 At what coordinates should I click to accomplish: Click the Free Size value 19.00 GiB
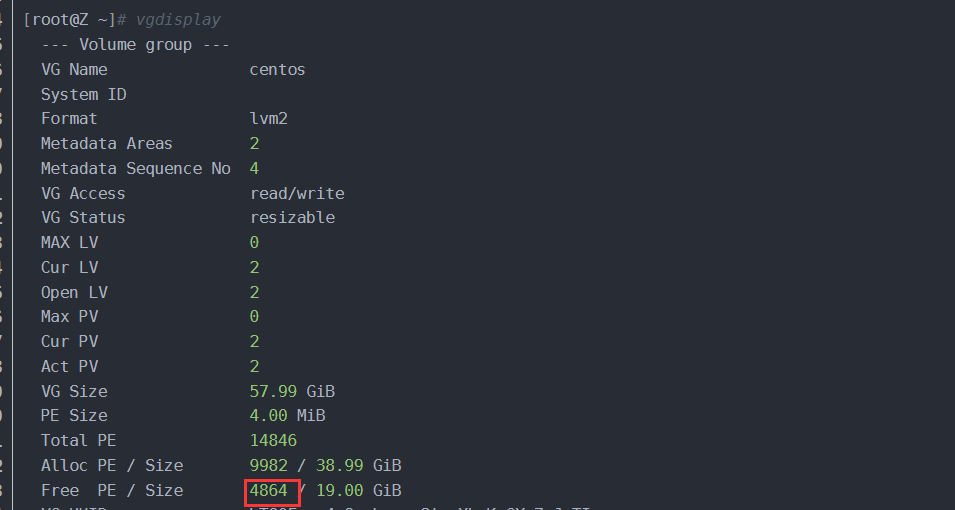click(x=359, y=490)
